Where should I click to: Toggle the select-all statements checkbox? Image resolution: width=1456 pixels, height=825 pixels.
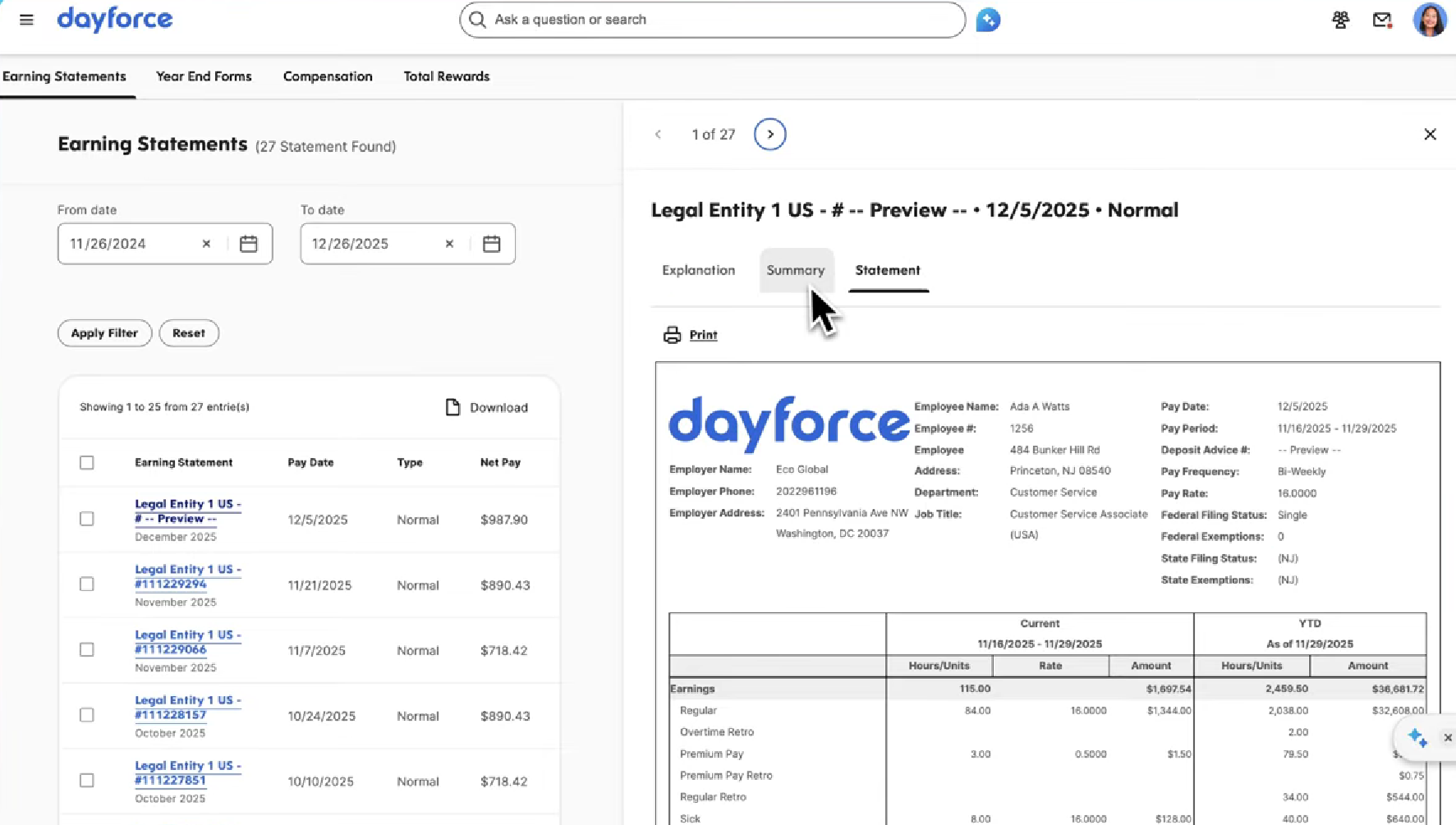click(87, 463)
